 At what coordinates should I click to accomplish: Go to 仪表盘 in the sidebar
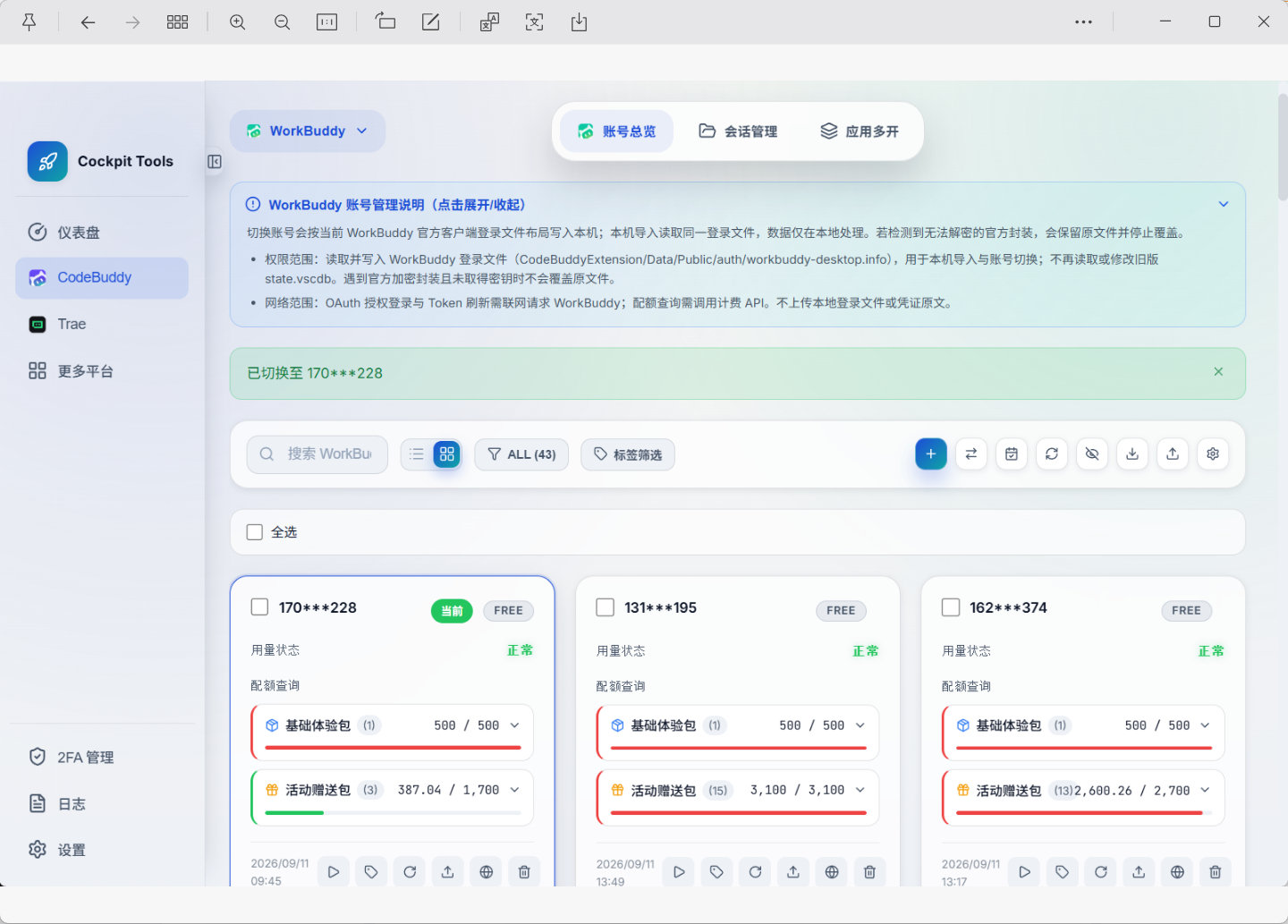click(x=102, y=233)
